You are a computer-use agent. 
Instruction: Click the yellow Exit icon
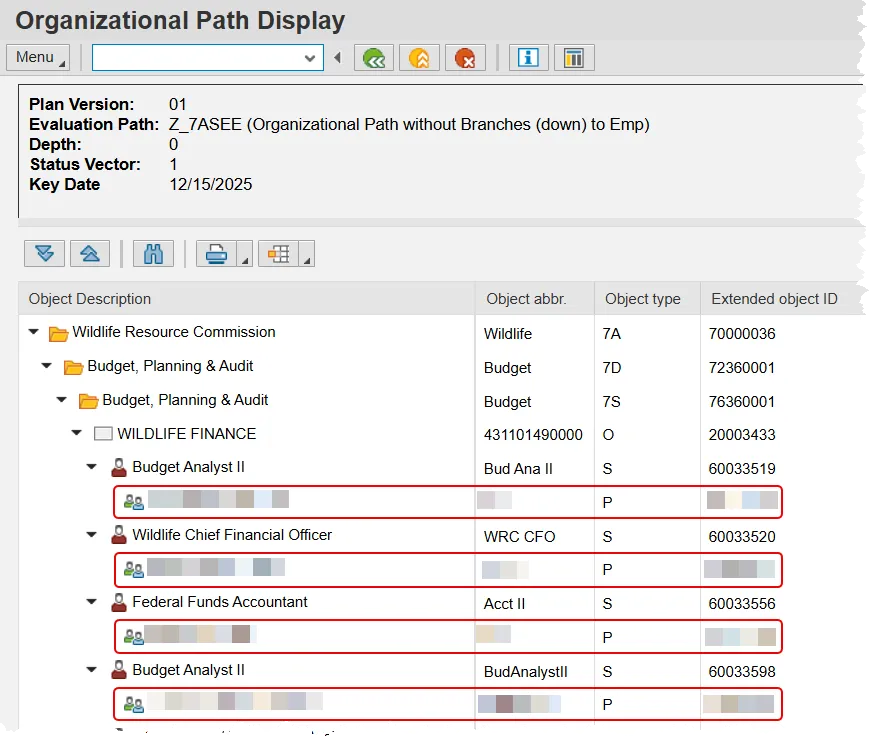point(419,58)
